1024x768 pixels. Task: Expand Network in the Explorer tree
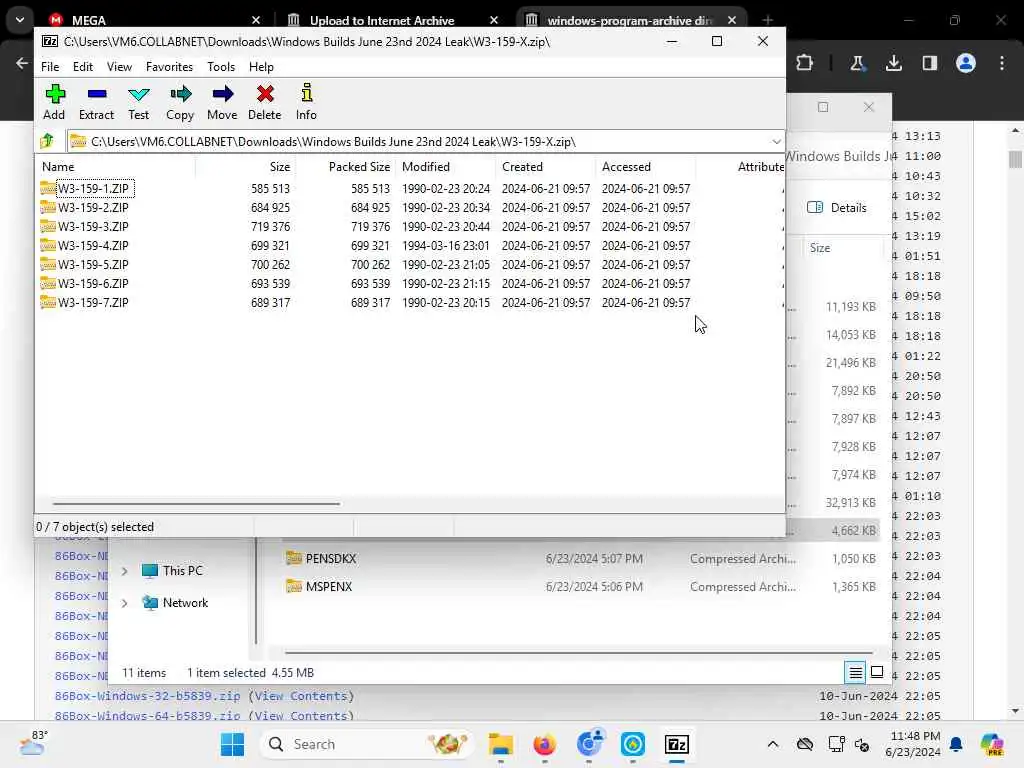125,603
